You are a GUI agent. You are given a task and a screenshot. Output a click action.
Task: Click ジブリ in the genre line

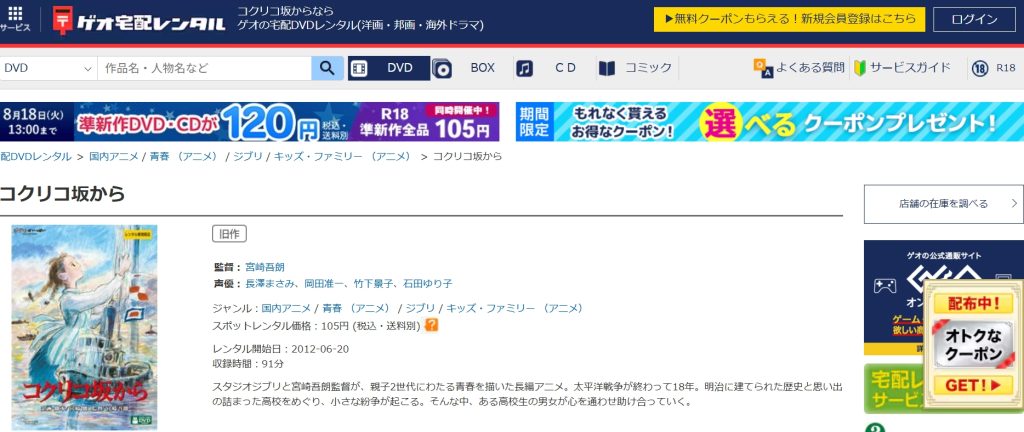(420, 308)
